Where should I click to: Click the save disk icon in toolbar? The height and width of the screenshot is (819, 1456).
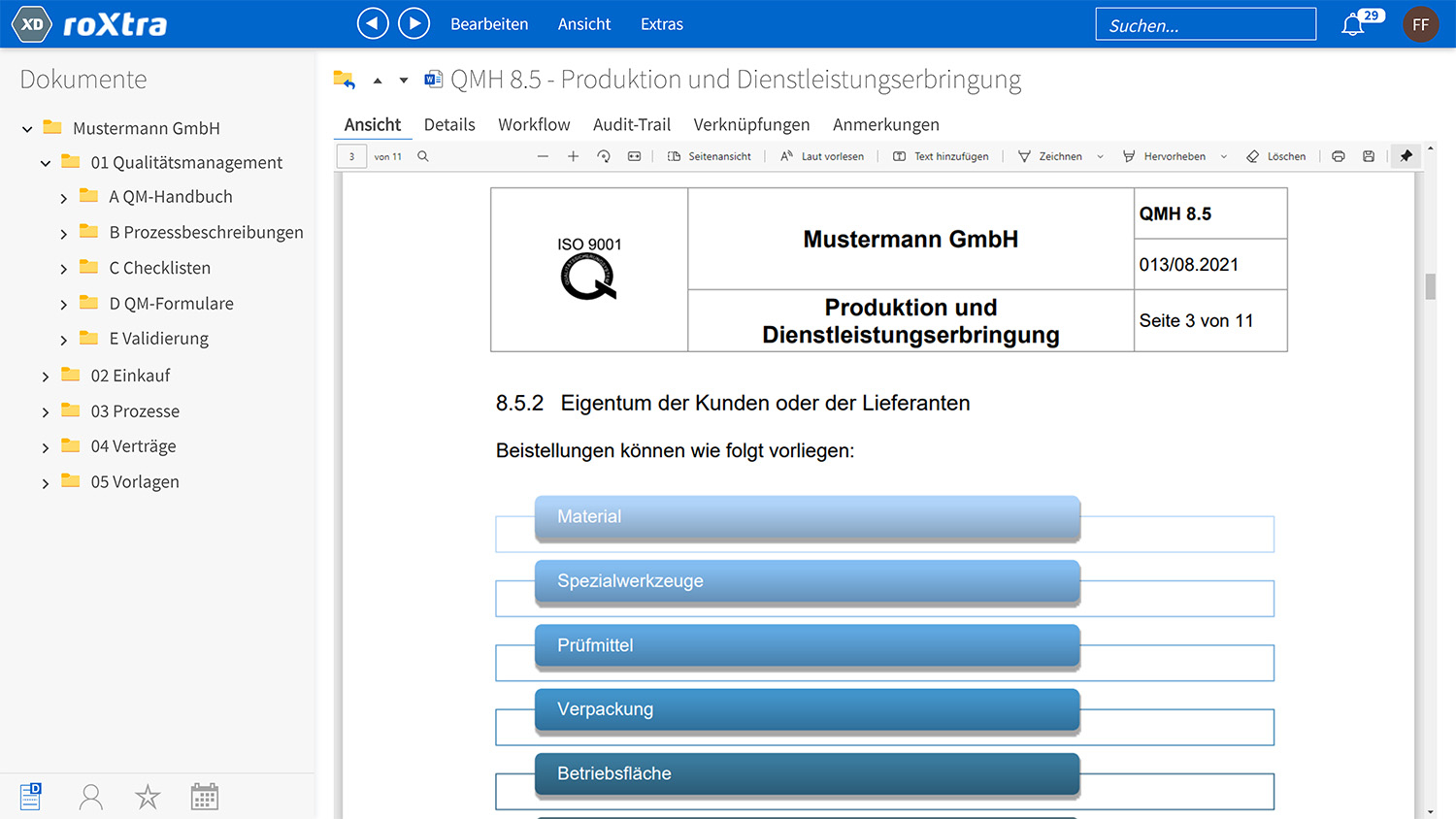coord(1369,156)
